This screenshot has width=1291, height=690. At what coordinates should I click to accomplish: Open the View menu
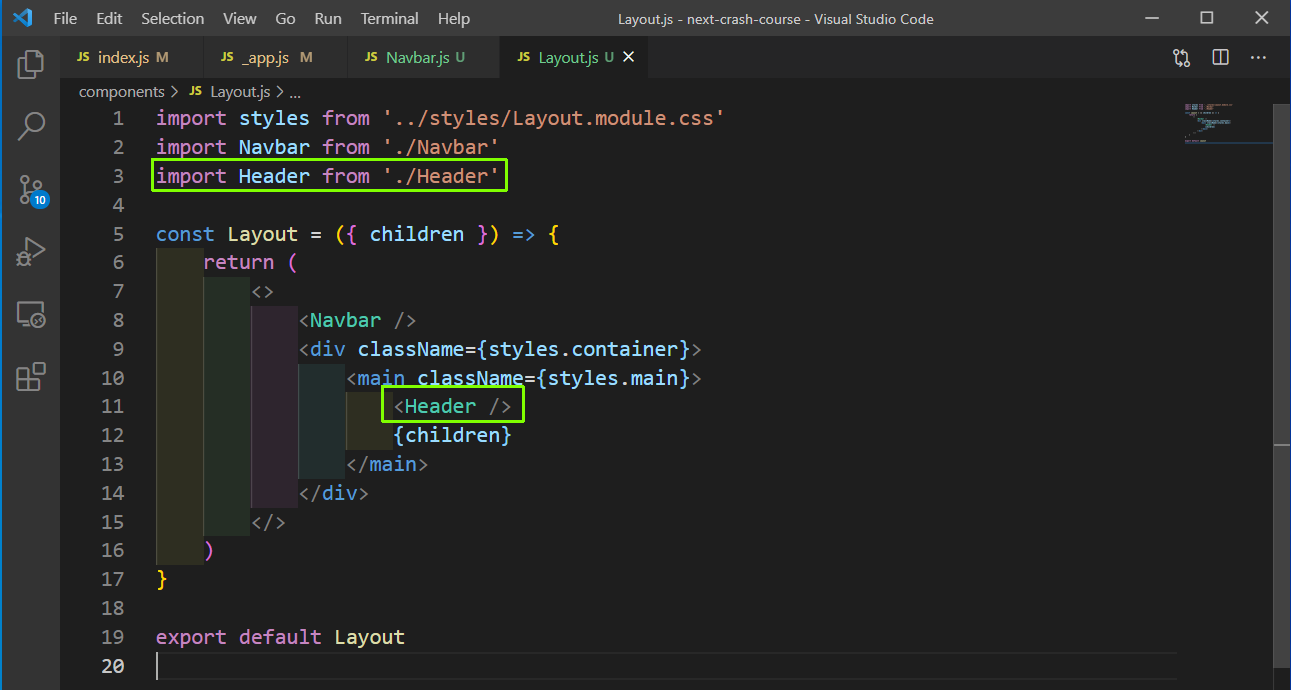(x=240, y=19)
